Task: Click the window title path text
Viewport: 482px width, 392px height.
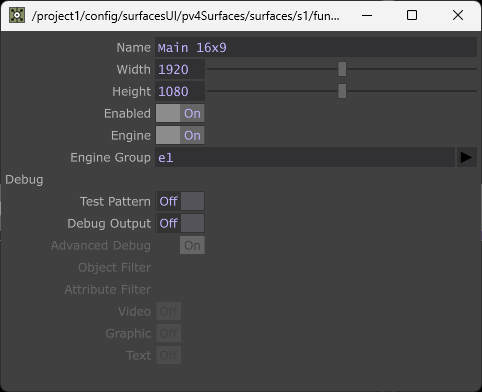Action: click(x=186, y=16)
